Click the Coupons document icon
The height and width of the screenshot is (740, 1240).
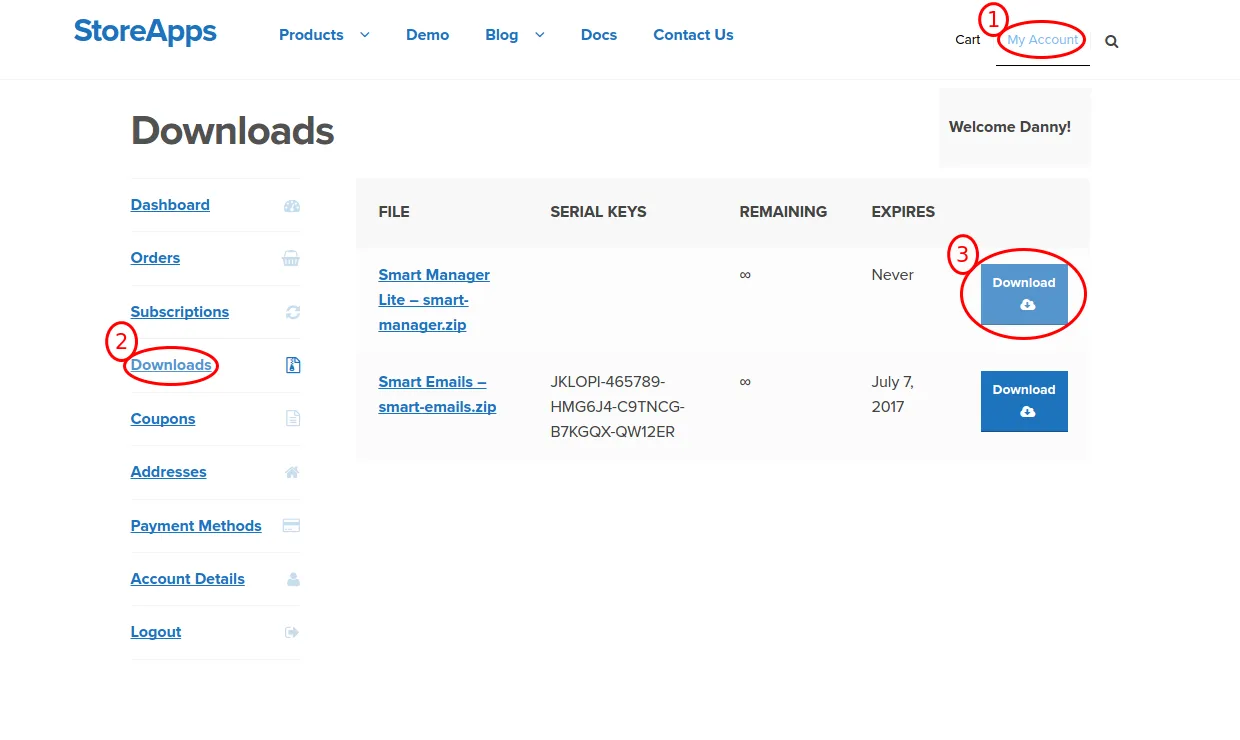(x=293, y=419)
